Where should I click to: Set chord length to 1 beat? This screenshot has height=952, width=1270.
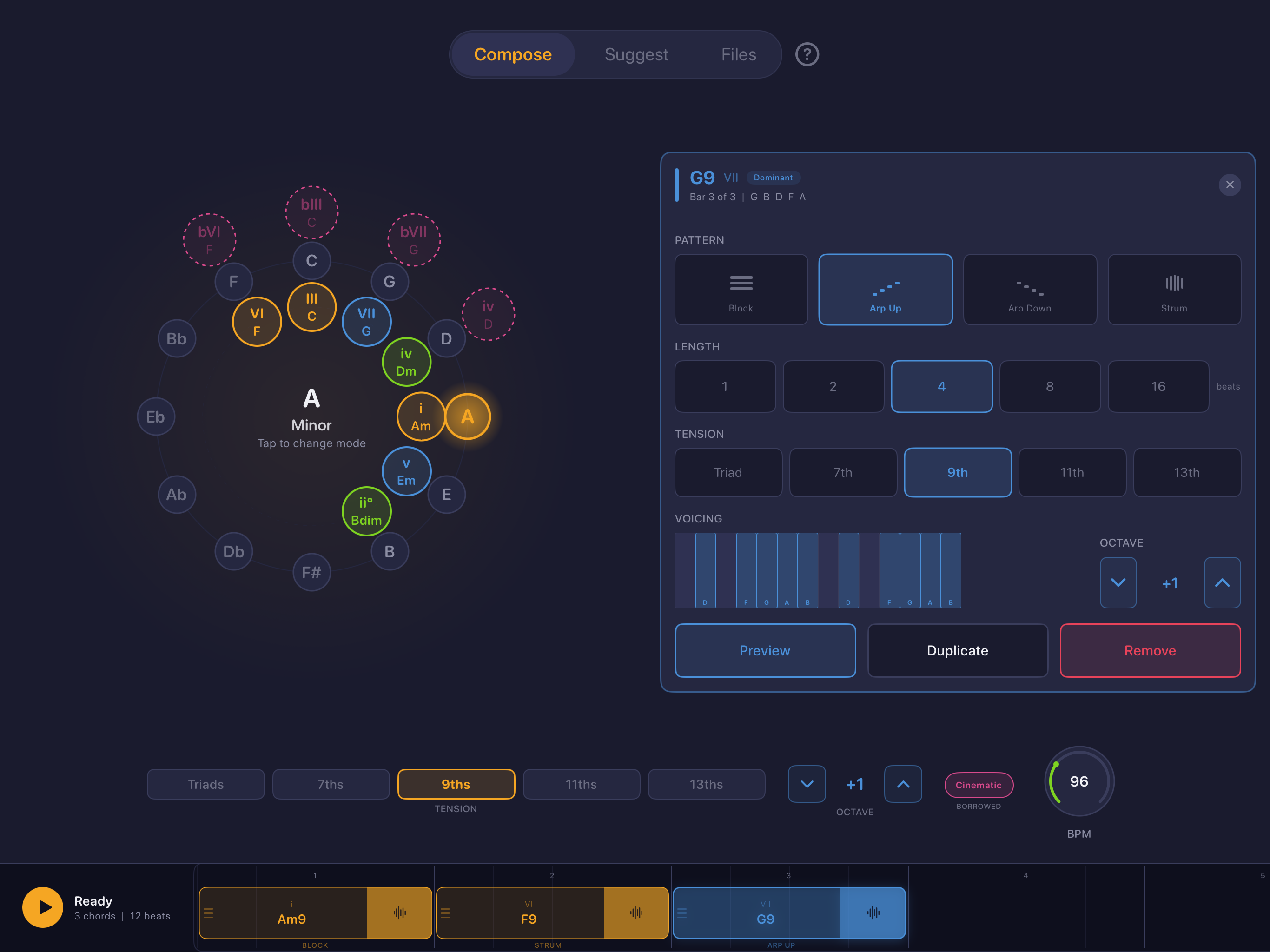pyautogui.click(x=725, y=386)
